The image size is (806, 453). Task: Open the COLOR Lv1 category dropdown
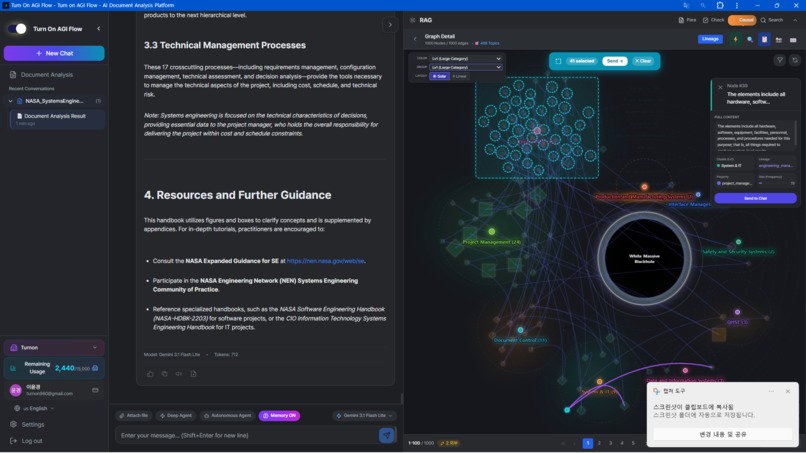466,59
